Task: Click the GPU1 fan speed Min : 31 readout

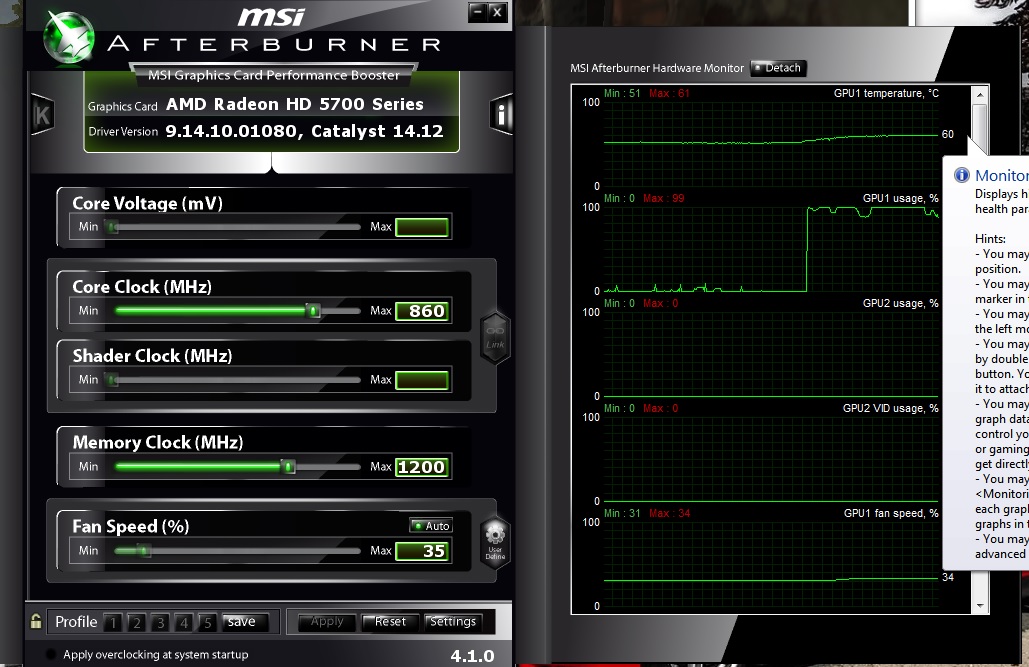Action: (x=622, y=513)
